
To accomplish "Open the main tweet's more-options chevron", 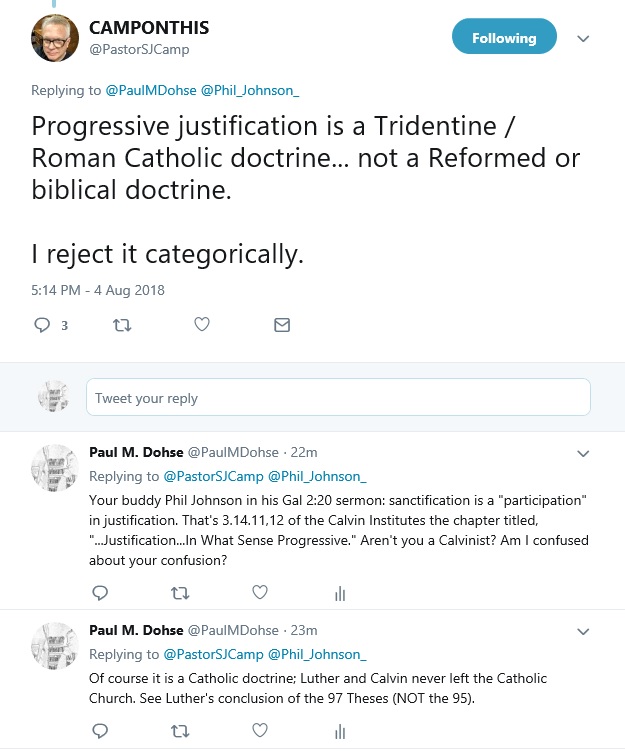I will click(x=585, y=38).
